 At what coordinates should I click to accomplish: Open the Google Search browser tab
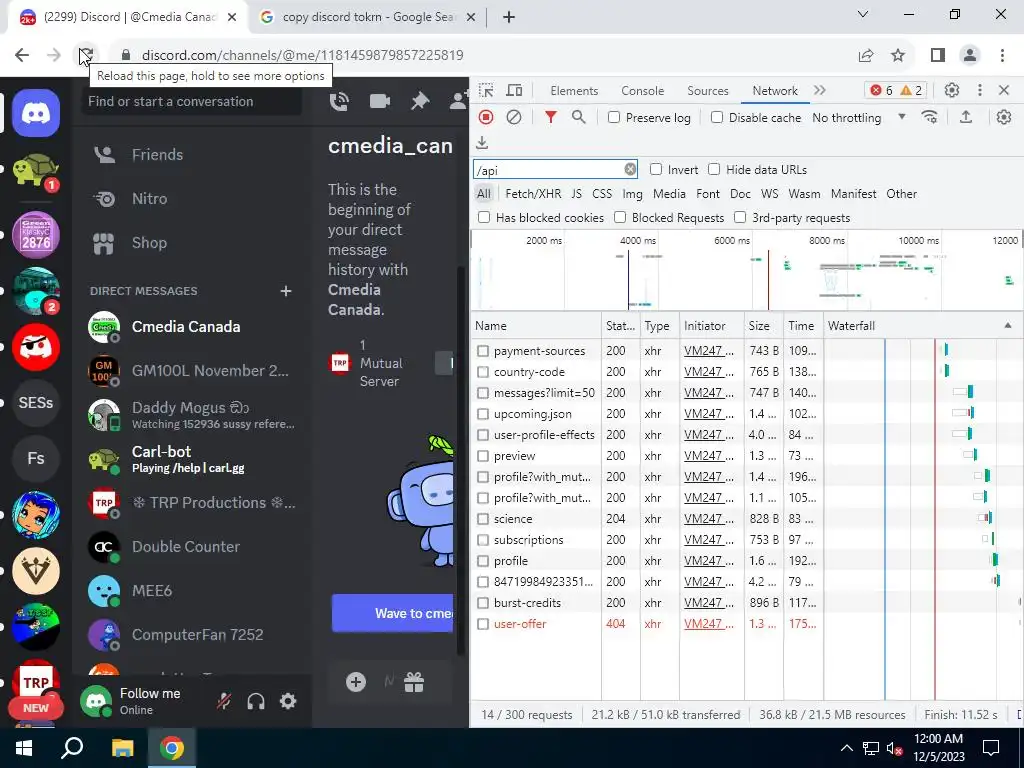coord(368,17)
